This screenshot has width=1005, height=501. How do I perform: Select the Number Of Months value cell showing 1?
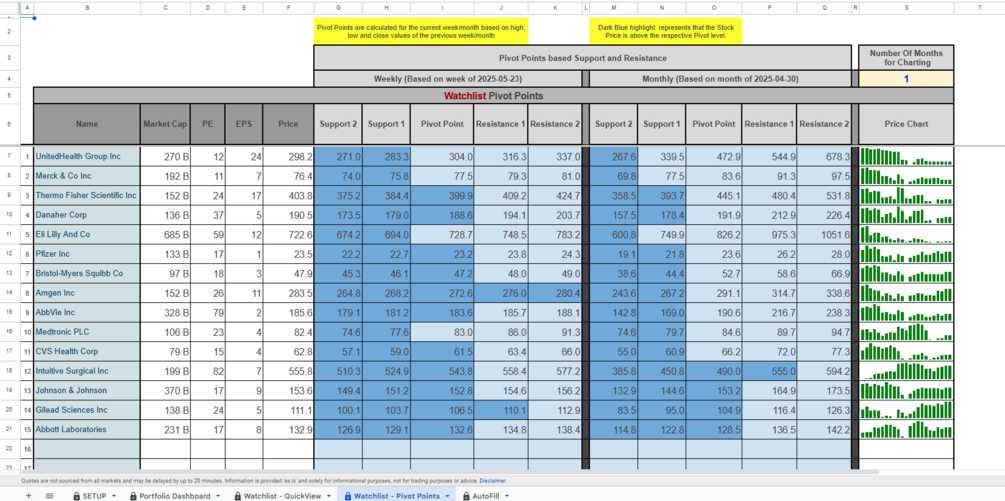click(906, 79)
